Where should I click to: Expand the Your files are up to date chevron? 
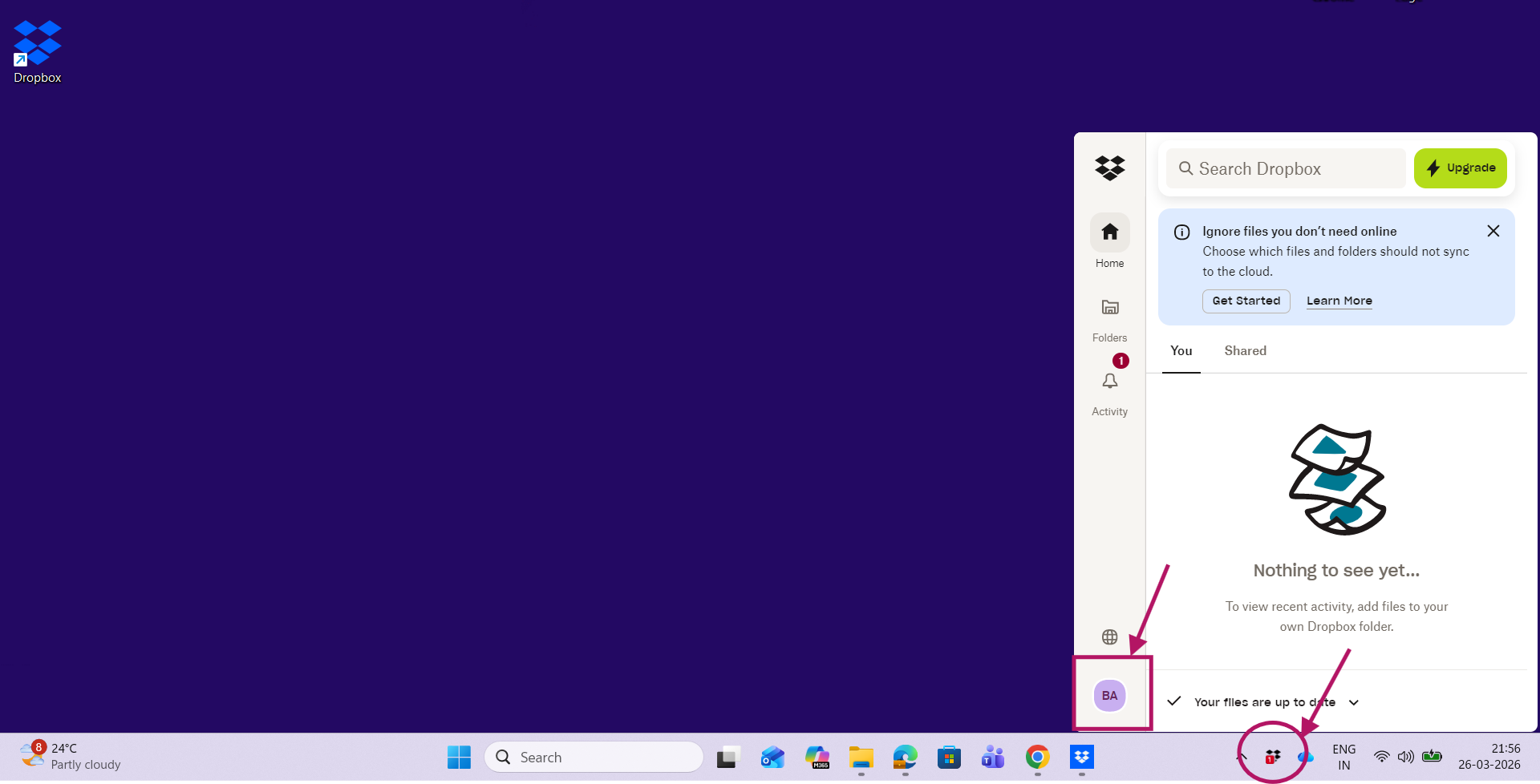(1355, 701)
